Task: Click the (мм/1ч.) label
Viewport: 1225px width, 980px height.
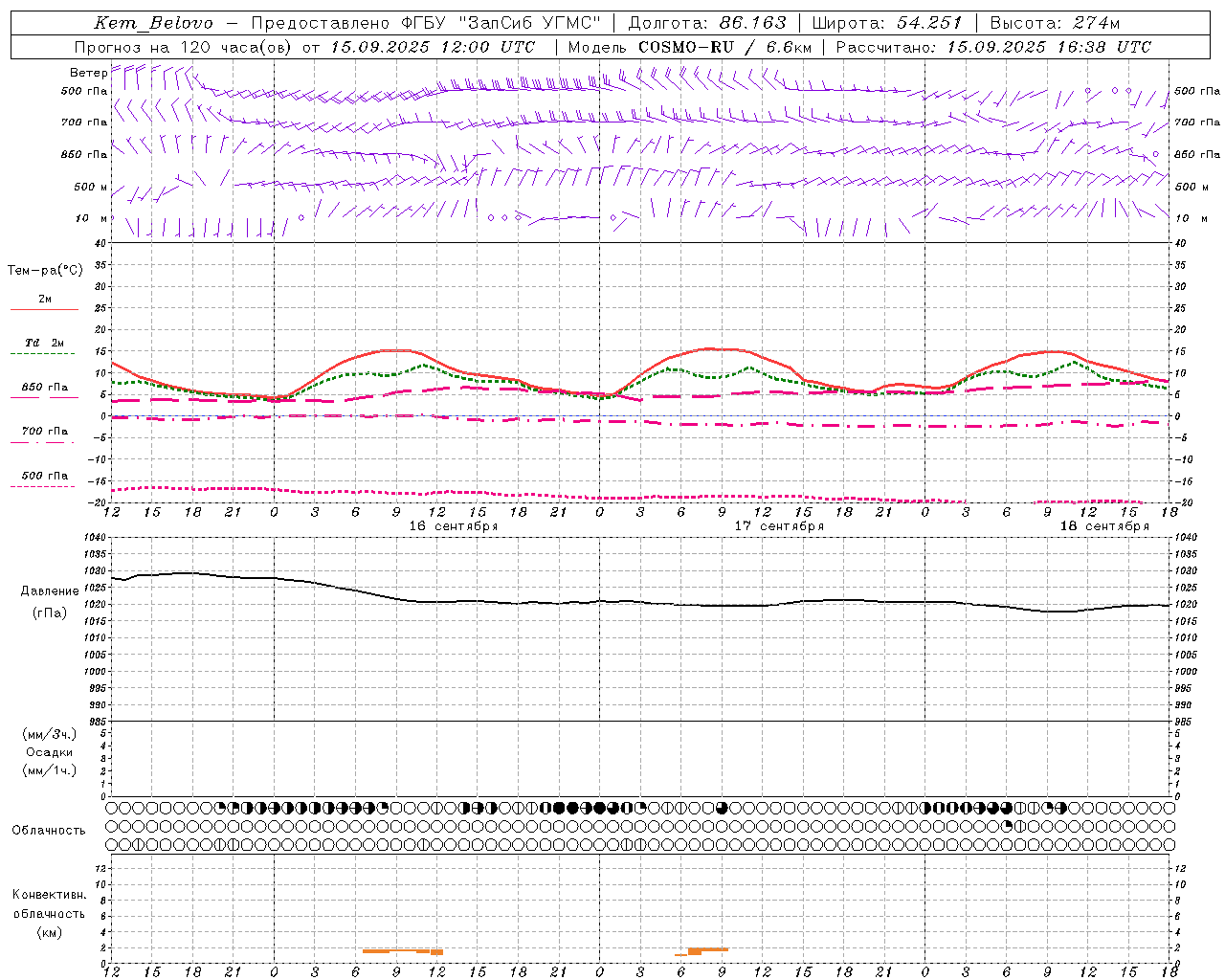Action: click(50, 770)
